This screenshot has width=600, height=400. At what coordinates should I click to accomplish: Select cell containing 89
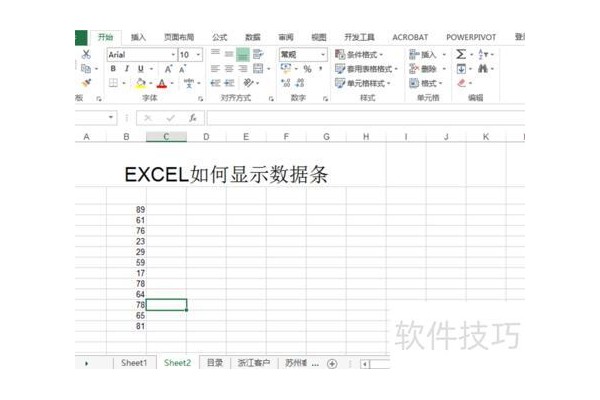(x=126, y=209)
